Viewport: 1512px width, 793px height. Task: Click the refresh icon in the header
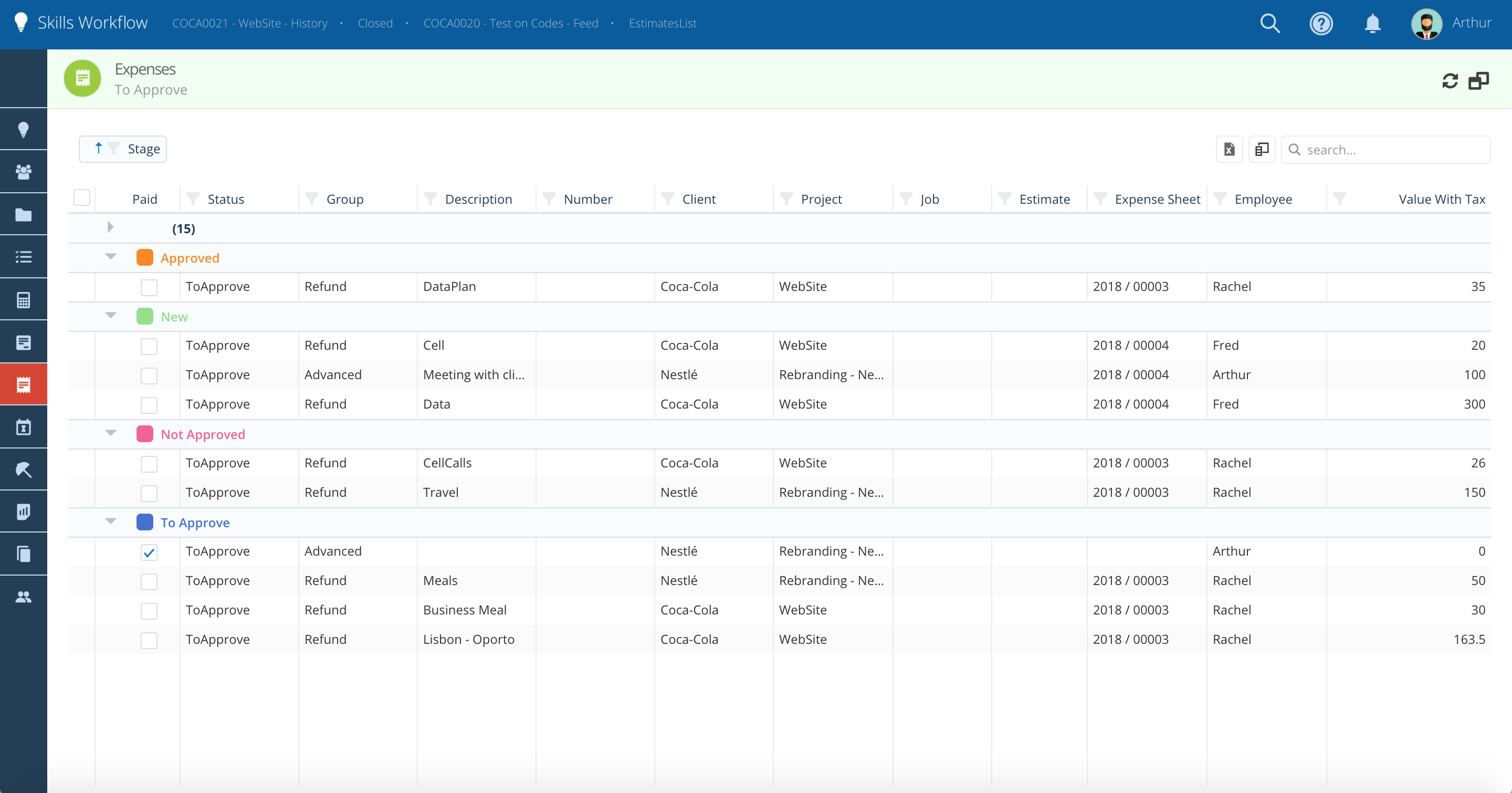point(1450,81)
